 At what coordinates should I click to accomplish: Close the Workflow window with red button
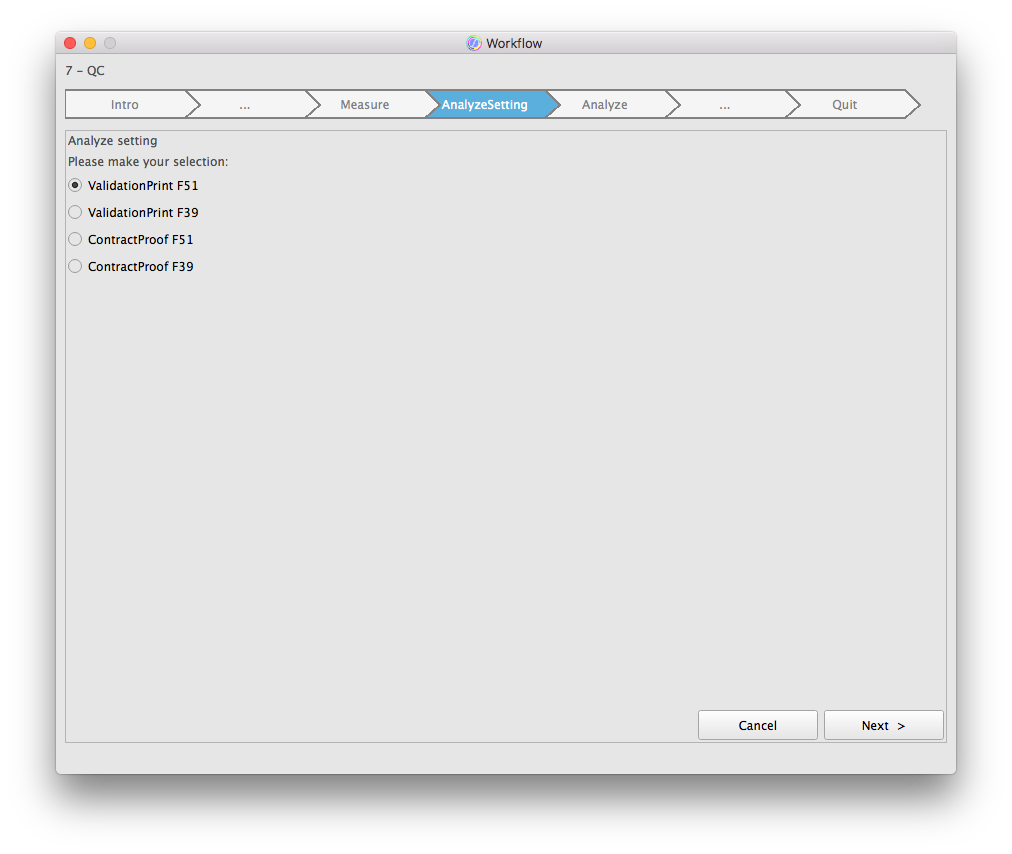click(x=70, y=43)
